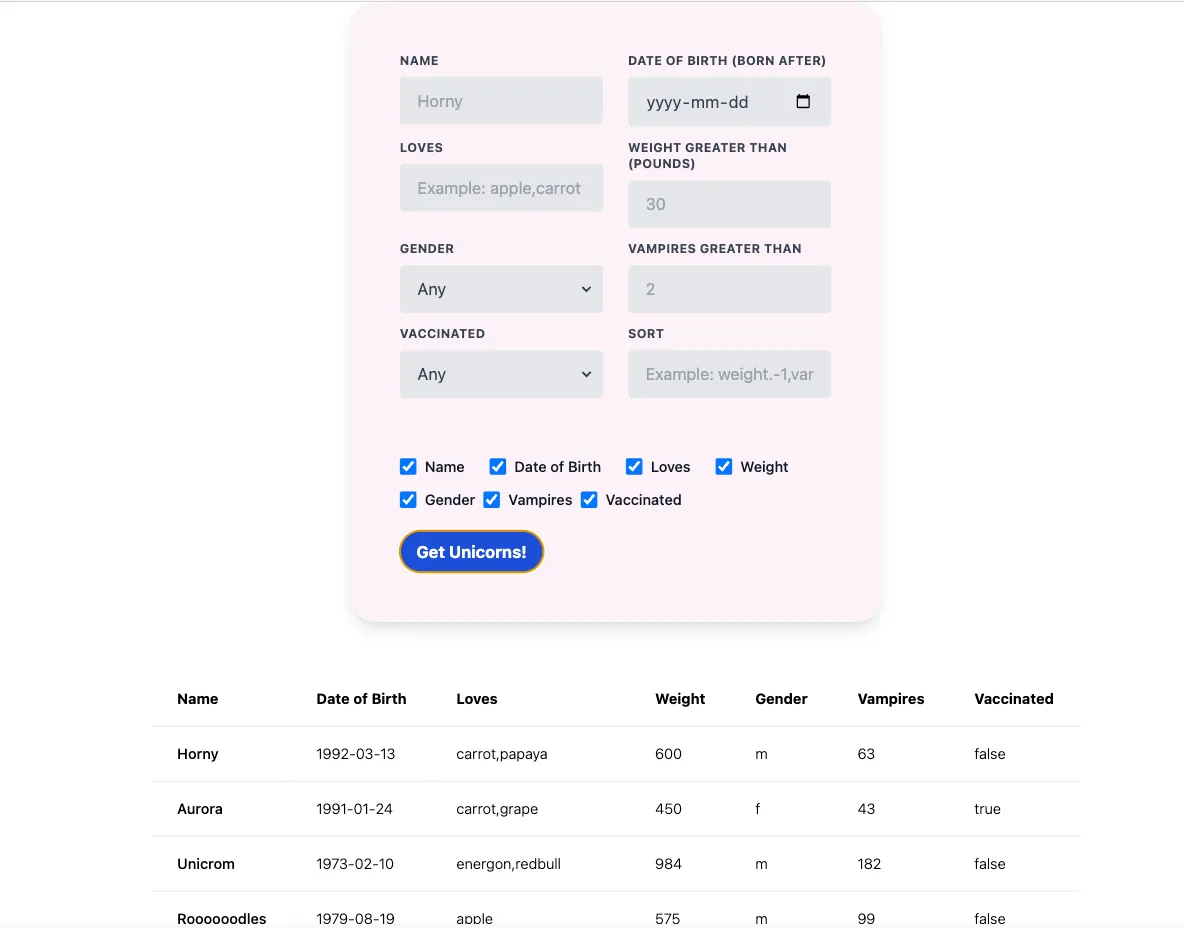This screenshot has height=928, width=1184.
Task: Click the unicorn name Aurora in the table
Action: [x=200, y=809]
